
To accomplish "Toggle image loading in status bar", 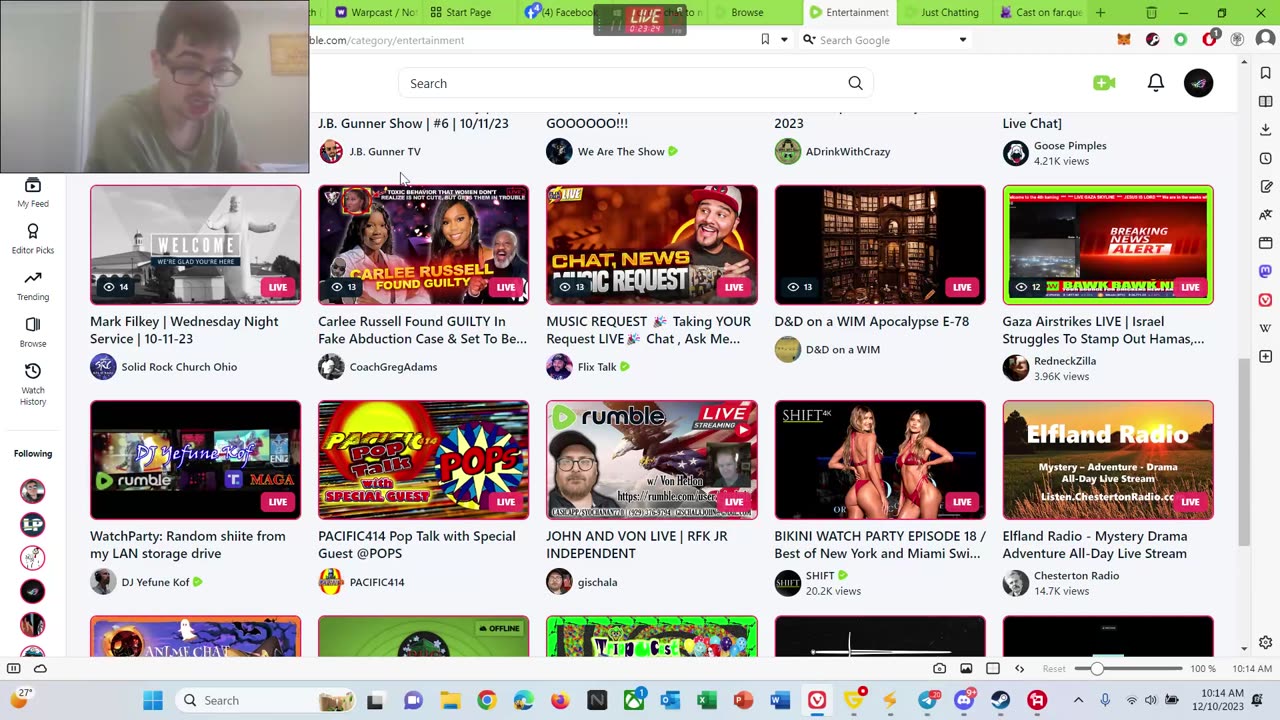I will coord(966,668).
